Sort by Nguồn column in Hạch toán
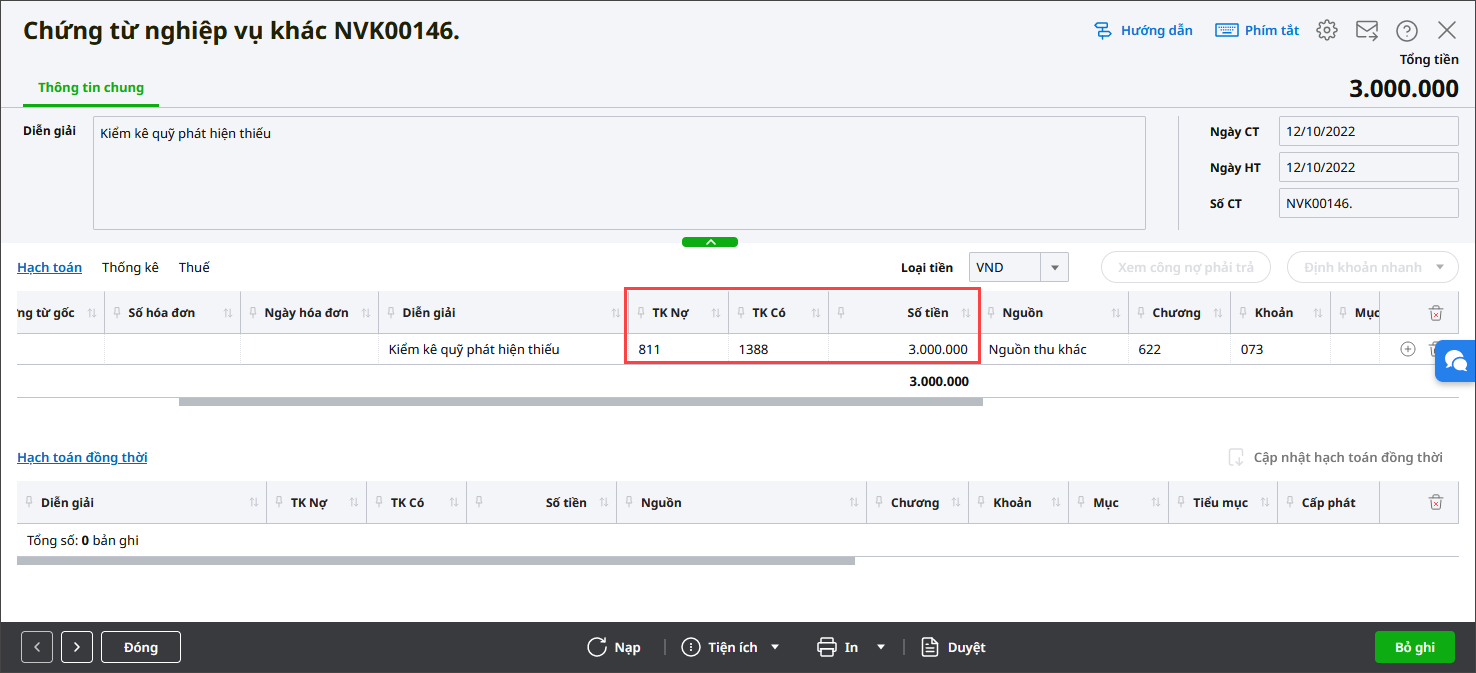This screenshot has height=673, width=1476. tap(1116, 313)
